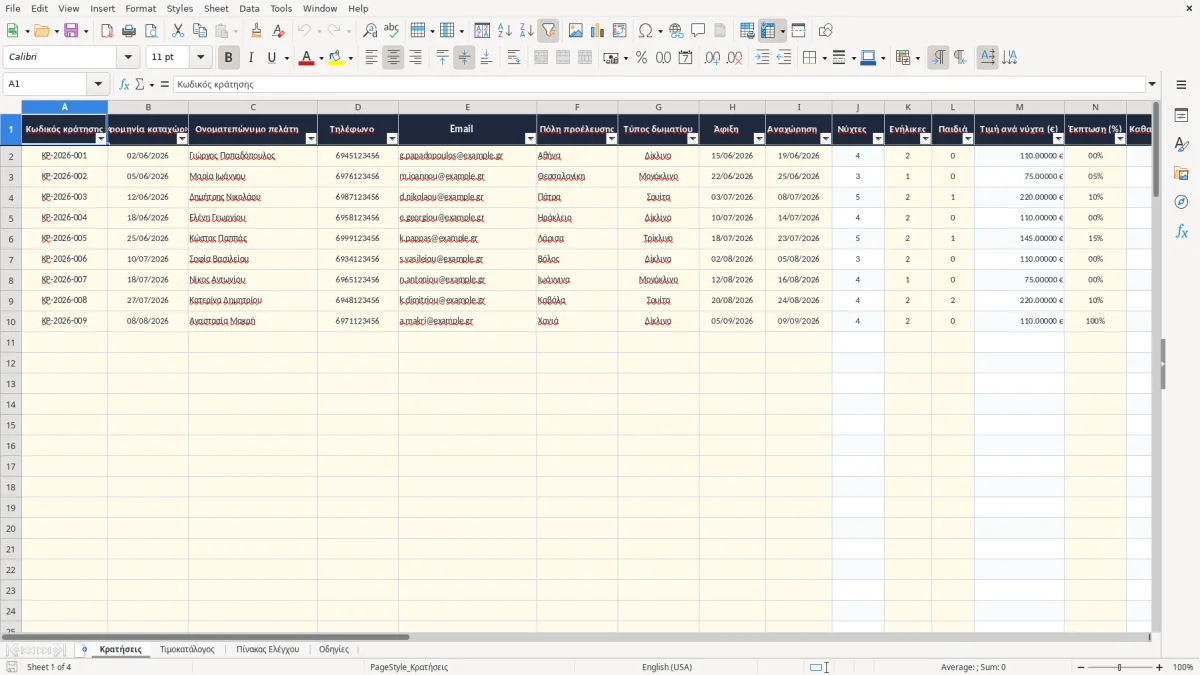Toggle the AutoFilter button
Viewport: 1200px width, 675px height.
tap(548, 31)
